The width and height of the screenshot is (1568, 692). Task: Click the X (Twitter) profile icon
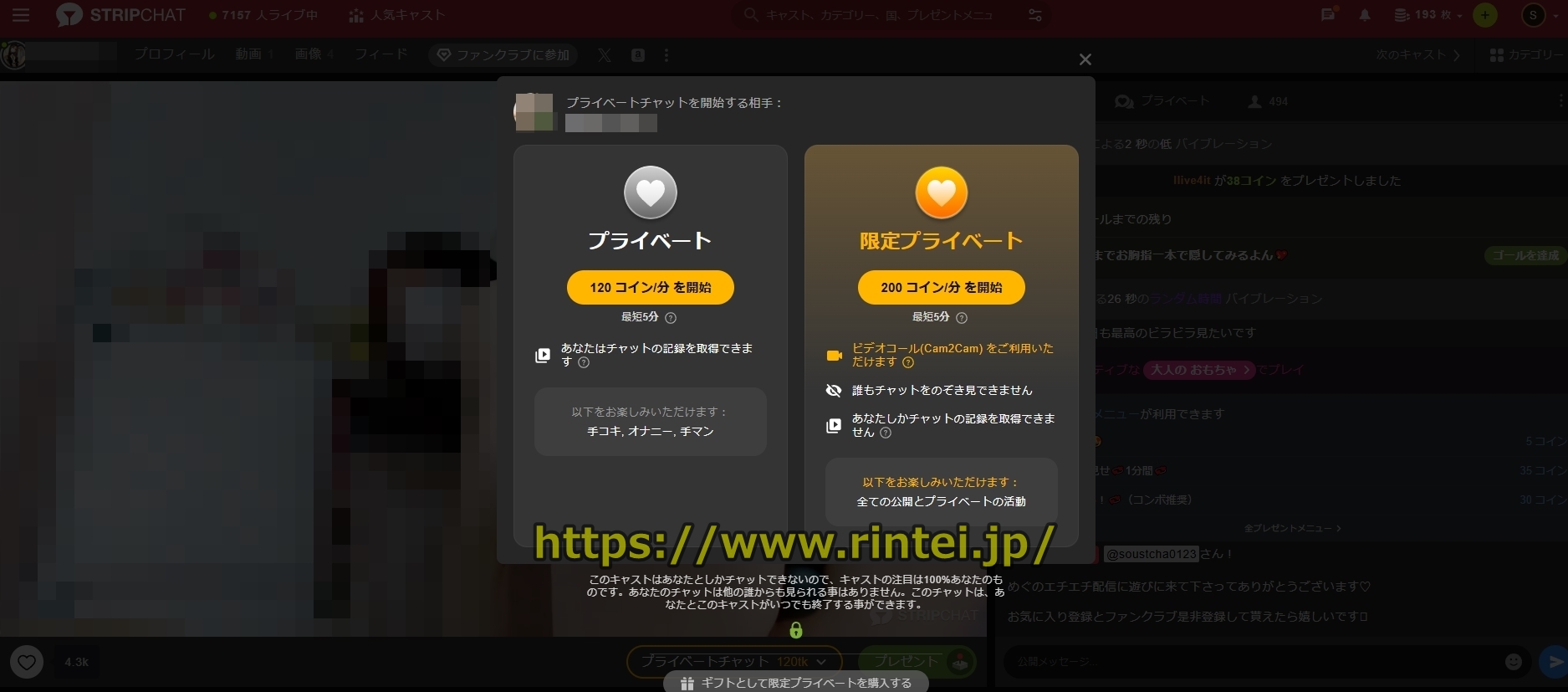(x=605, y=55)
